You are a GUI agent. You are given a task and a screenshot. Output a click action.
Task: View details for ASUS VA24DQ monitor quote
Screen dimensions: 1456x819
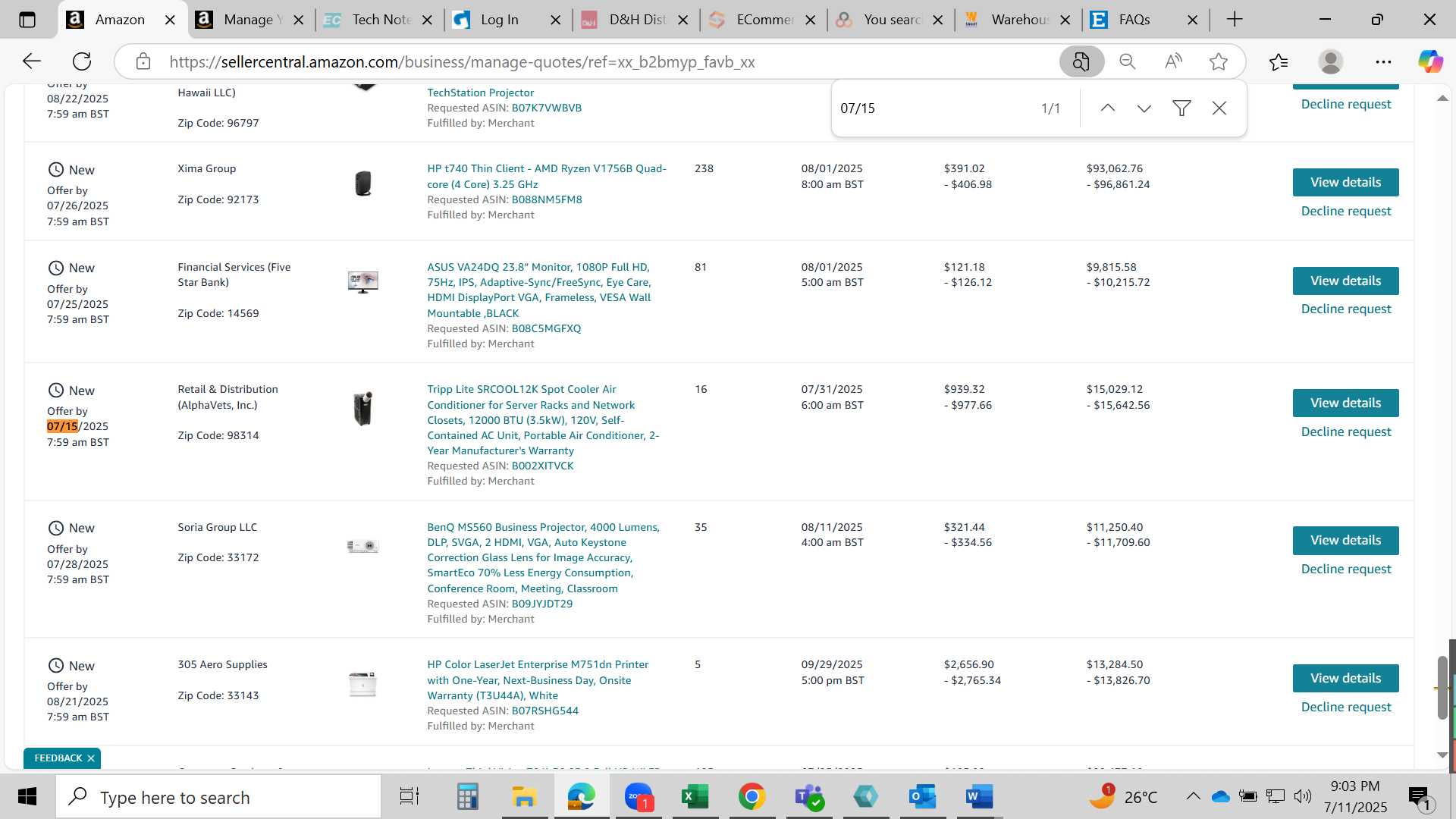click(x=1345, y=281)
